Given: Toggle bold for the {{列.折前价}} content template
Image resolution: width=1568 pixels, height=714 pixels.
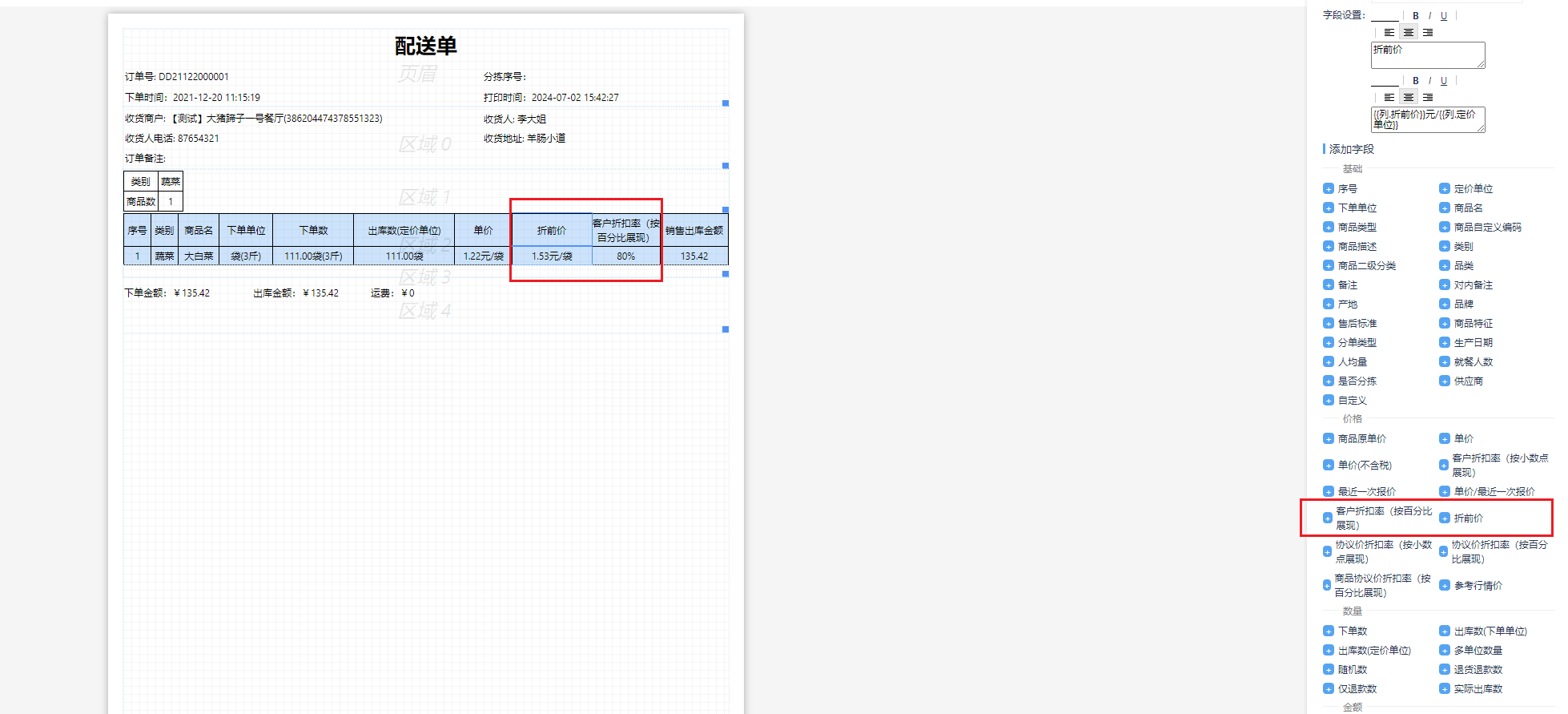Looking at the screenshot, I should [1415, 80].
